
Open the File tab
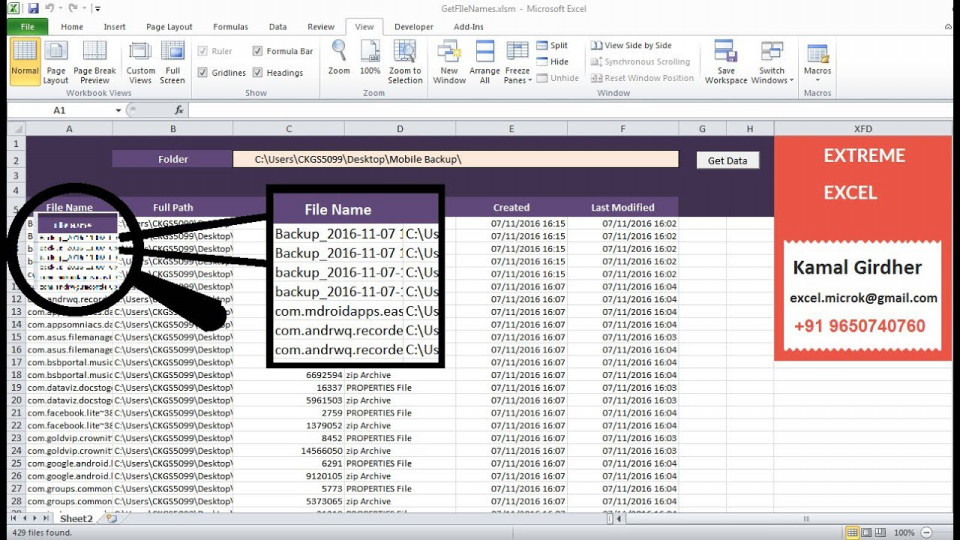tap(27, 26)
